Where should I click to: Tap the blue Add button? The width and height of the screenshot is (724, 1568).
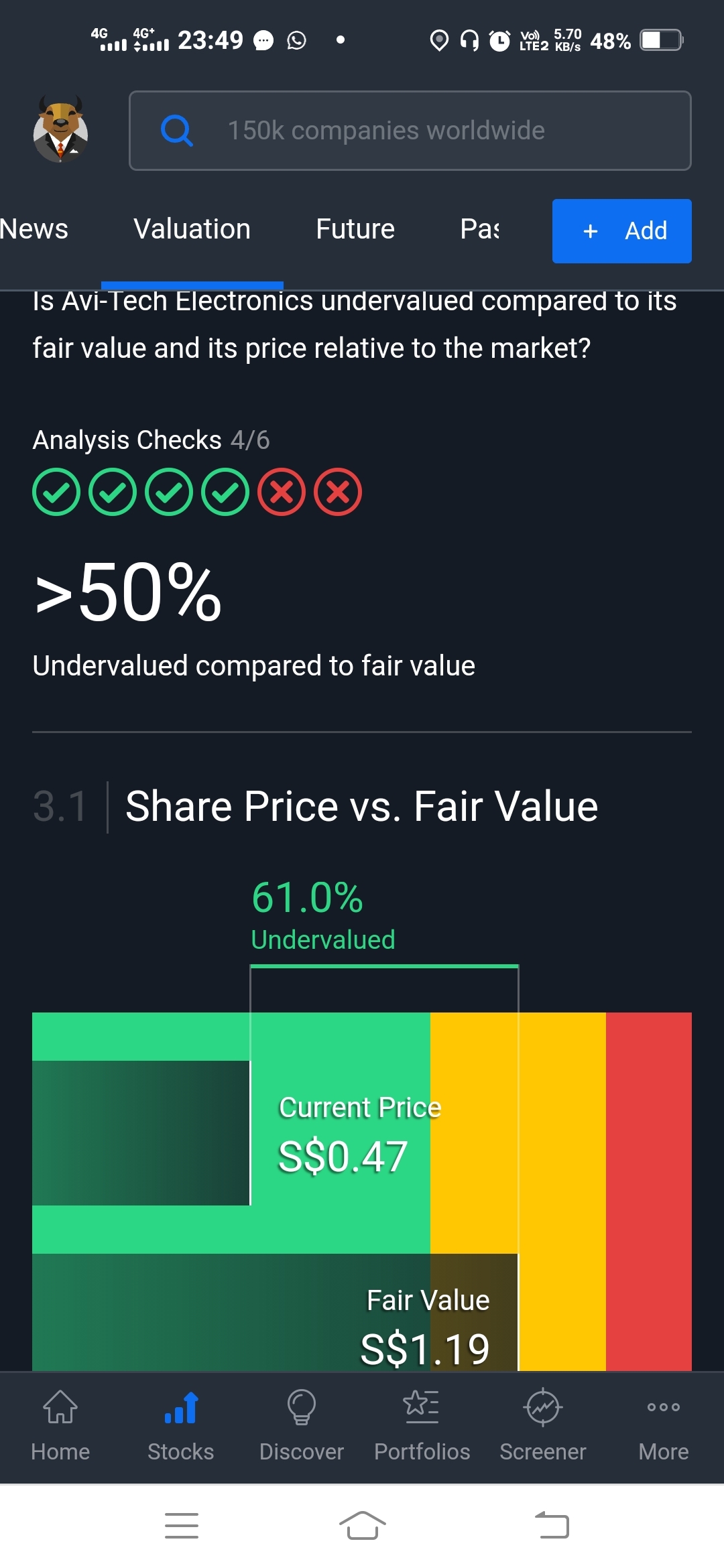point(622,231)
